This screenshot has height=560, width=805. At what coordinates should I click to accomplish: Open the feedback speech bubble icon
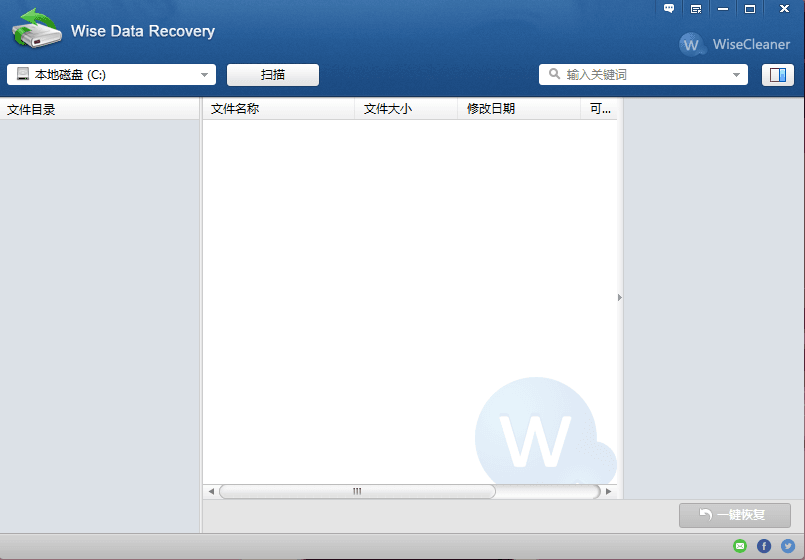669,9
